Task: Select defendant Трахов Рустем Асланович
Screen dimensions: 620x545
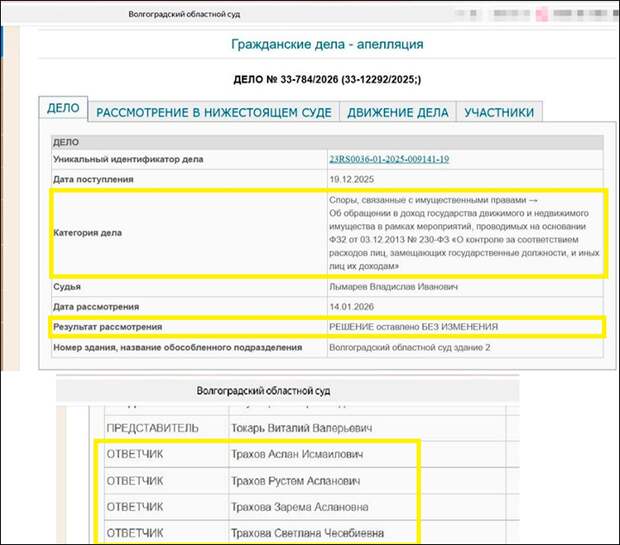Action: tap(295, 481)
